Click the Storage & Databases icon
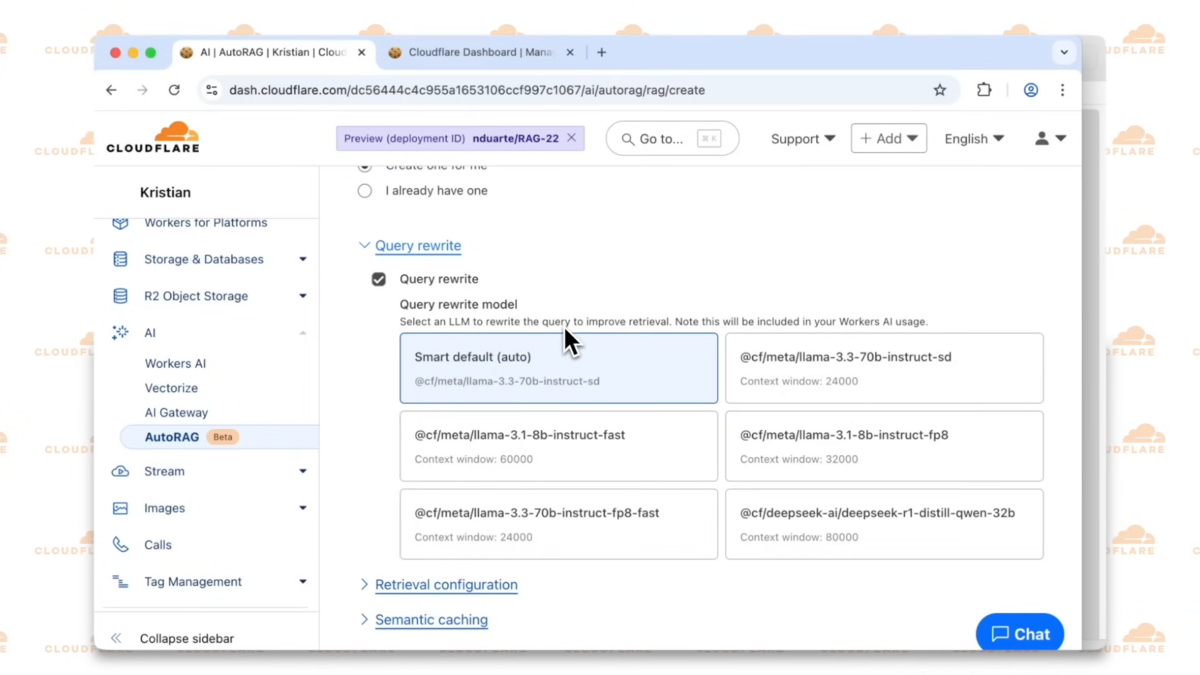1200x675 pixels. (x=120, y=259)
